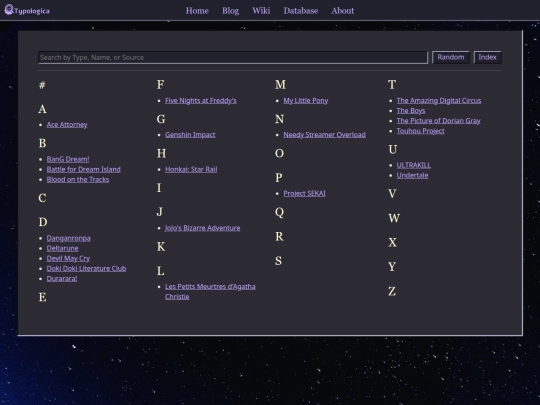Open the About page
Screen dimensions: 540x405
pos(343,11)
